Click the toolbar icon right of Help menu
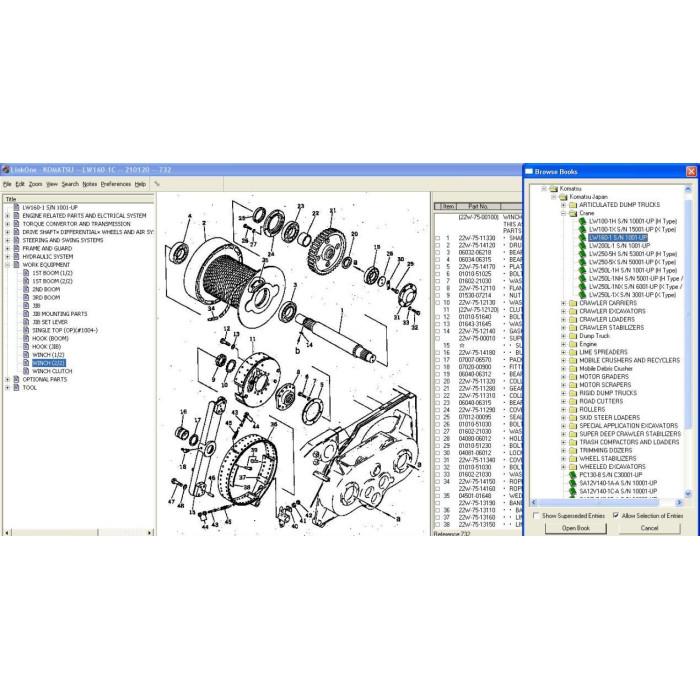The height and width of the screenshot is (700, 700). click(x=157, y=184)
